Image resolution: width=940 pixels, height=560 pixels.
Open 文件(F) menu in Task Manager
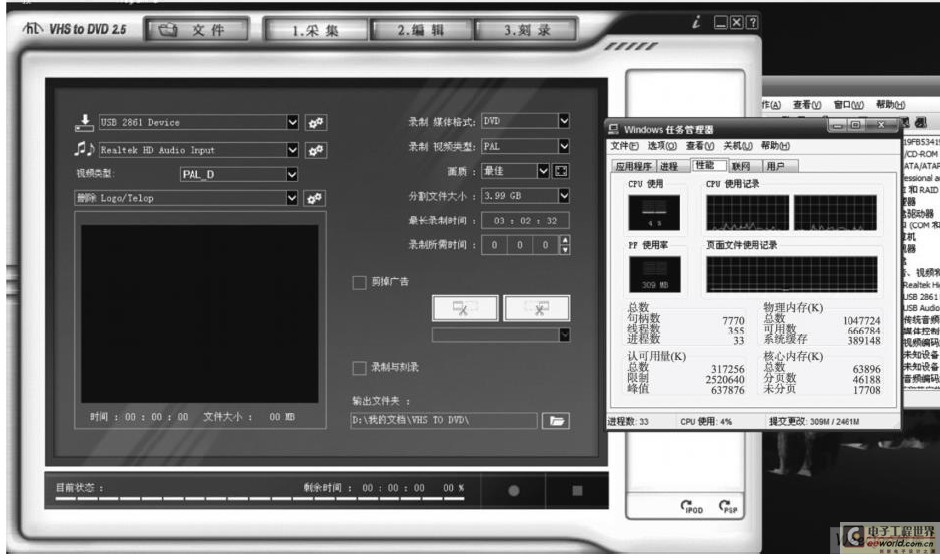(624, 146)
